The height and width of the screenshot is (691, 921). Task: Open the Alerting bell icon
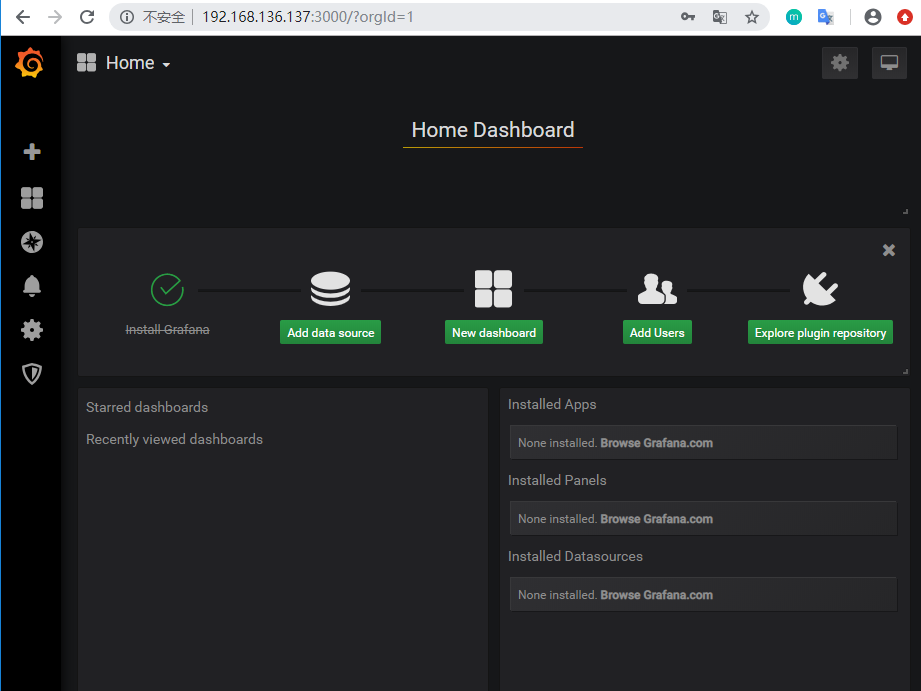[32, 286]
